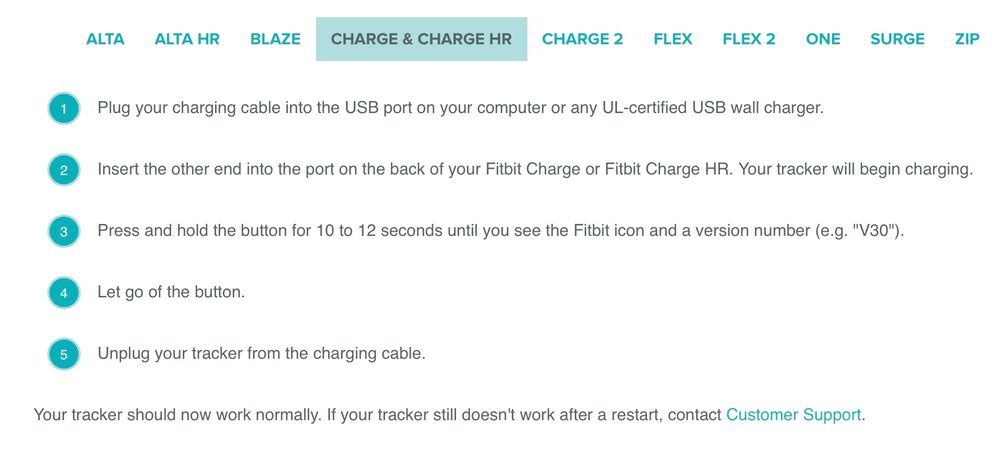Click the 'Unplug your tracker' instruction text
The width and height of the screenshot is (998, 451).
(261, 354)
